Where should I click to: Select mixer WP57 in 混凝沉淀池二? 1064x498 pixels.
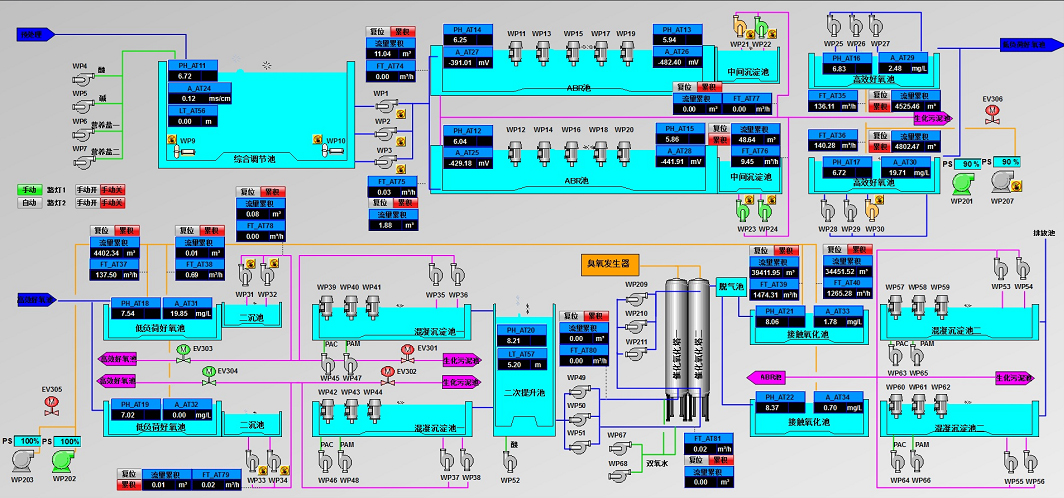(896, 307)
